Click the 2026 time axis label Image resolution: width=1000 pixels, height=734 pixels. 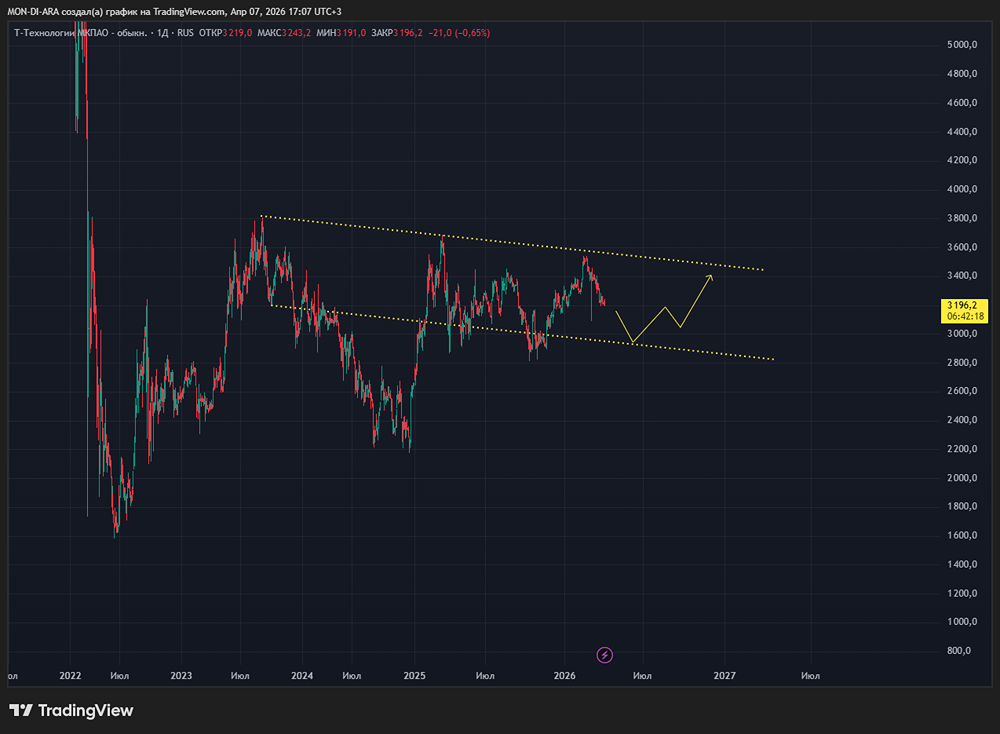coord(564,675)
